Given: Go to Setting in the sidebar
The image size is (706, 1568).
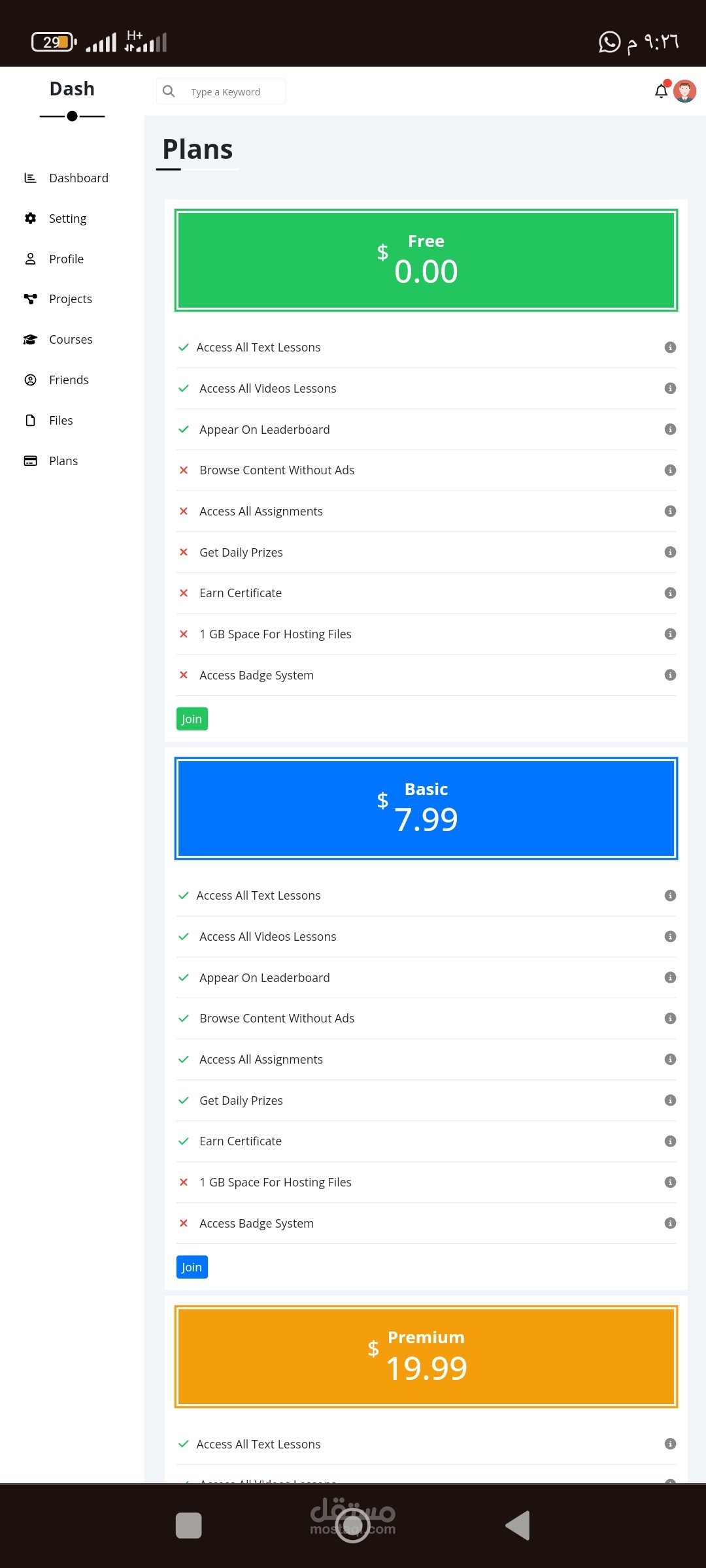Looking at the screenshot, I should coord(67,219).
